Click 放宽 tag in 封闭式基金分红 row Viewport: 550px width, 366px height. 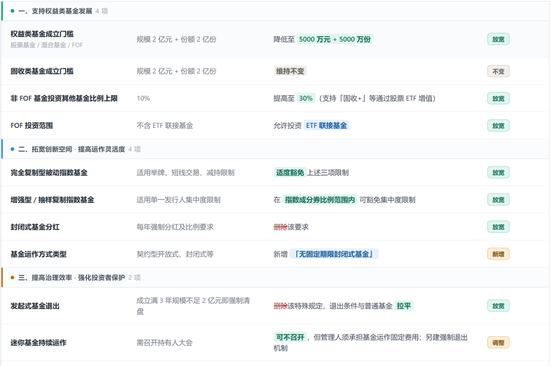(x=498, y=227)
